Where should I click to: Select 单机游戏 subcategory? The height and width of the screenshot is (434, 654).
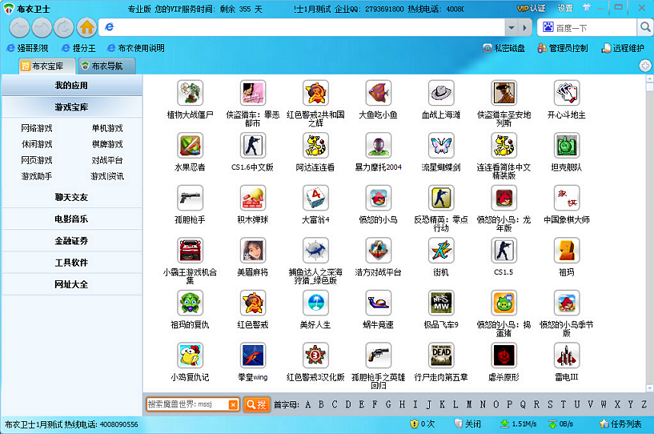pyautogui.click(x=107, y=128)
